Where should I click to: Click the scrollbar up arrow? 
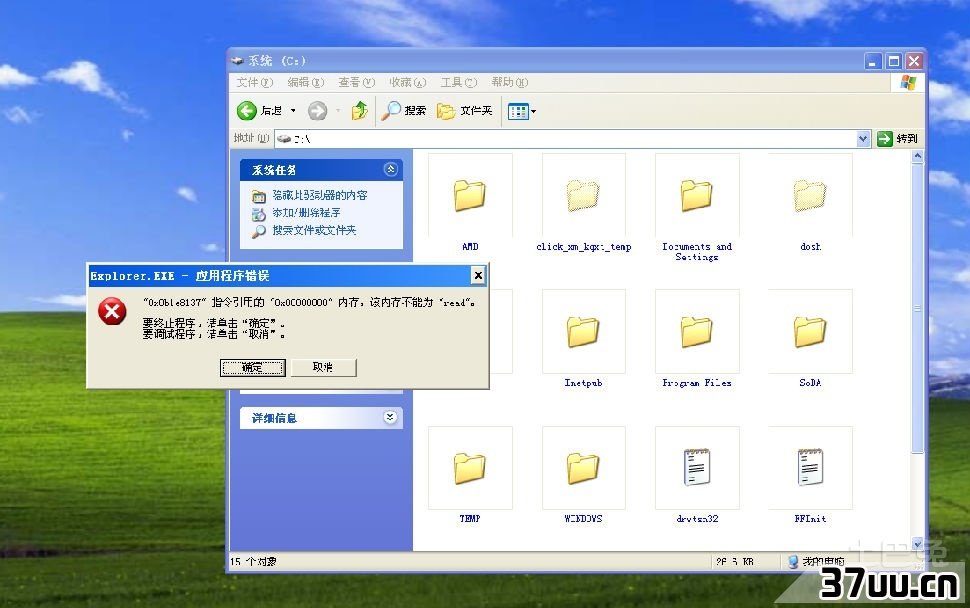click(917, 156)
